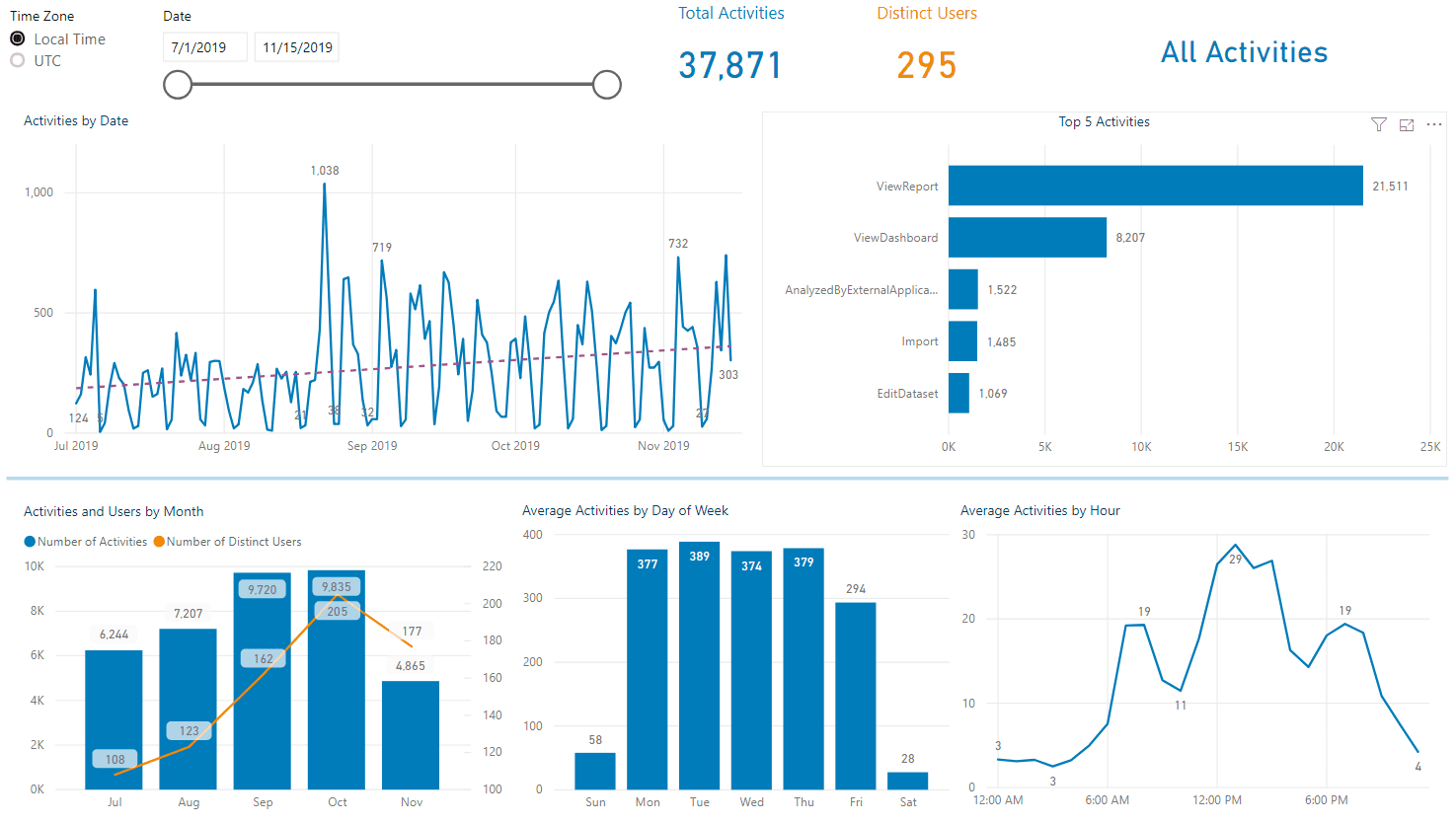The height and width of the screenshot is (824, 1456).
Task: Select the Local Time radio button
Action: coord(17,38)
